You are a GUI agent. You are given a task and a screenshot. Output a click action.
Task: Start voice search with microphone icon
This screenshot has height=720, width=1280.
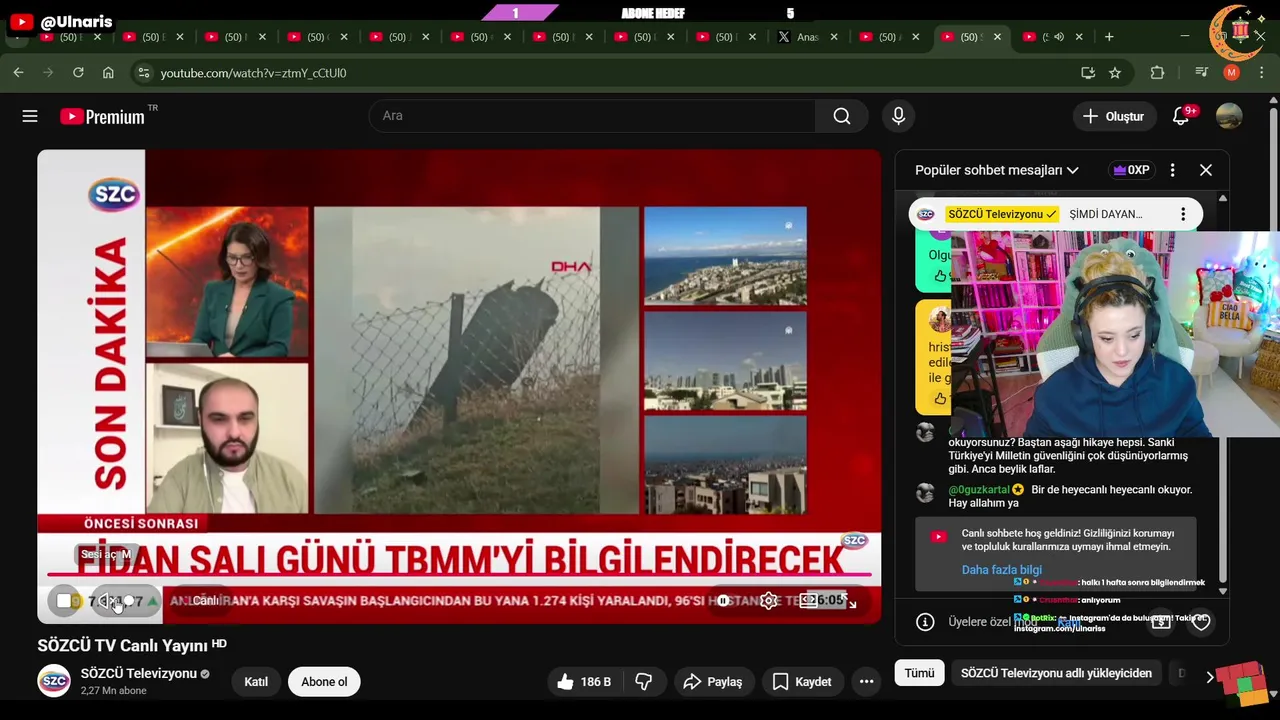(x=898, y=116)
